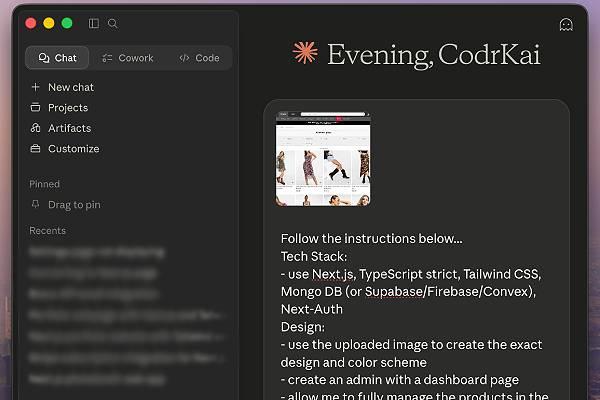The width and height of the screenshot is (600, 400).
Task: Switch to the Code tab
Action: point(199,58)
